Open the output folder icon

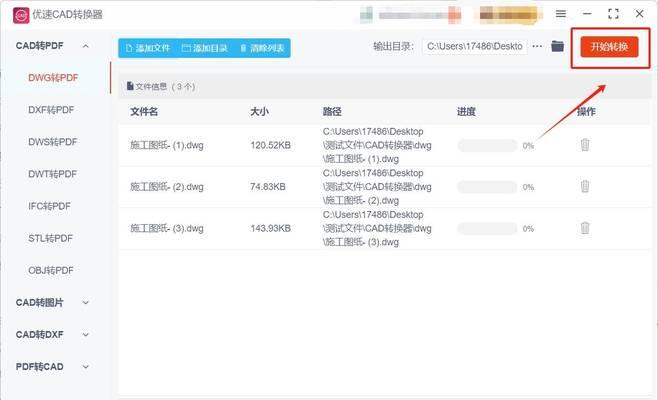click(x=557, y=46)
